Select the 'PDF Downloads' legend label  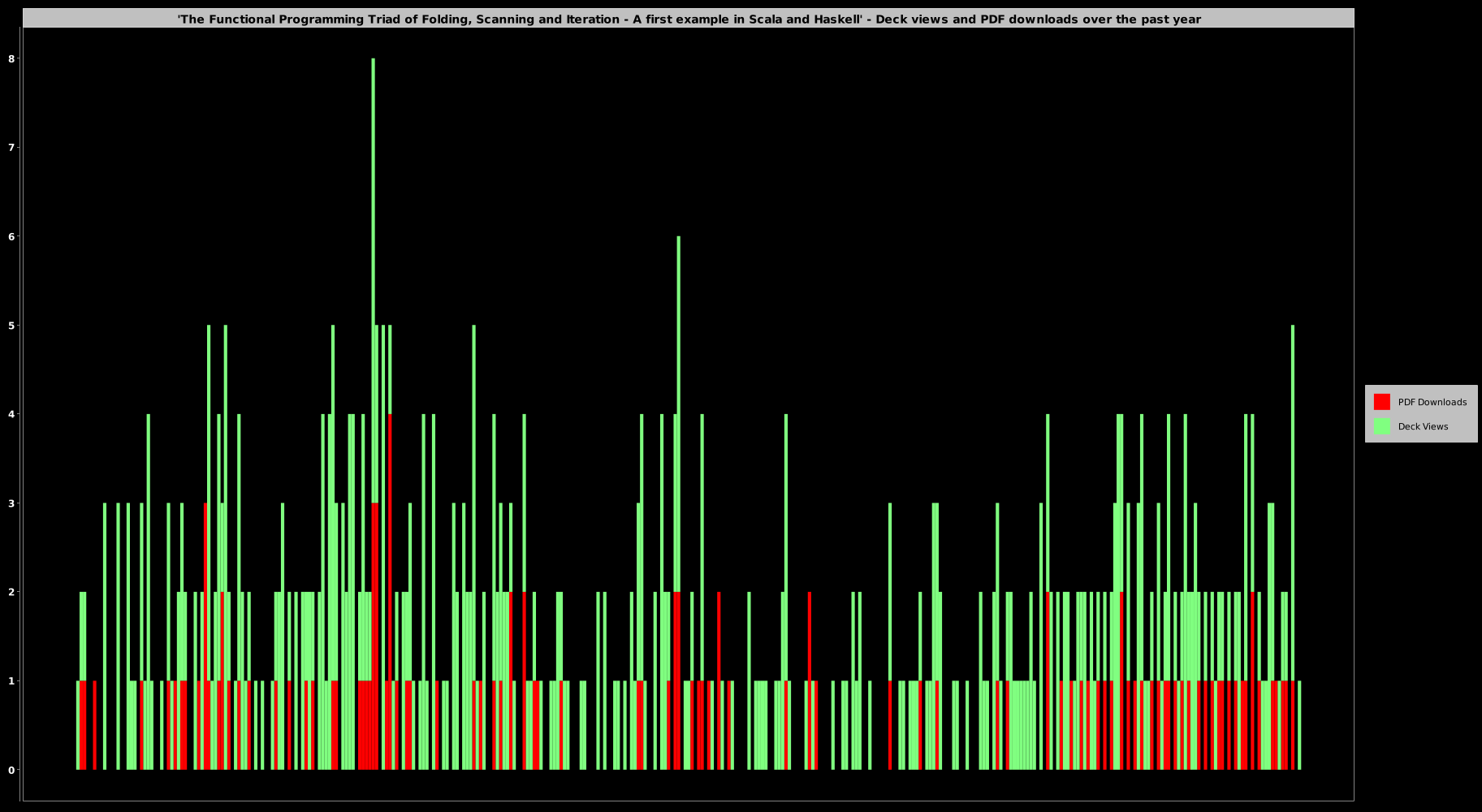(1432, 402)
